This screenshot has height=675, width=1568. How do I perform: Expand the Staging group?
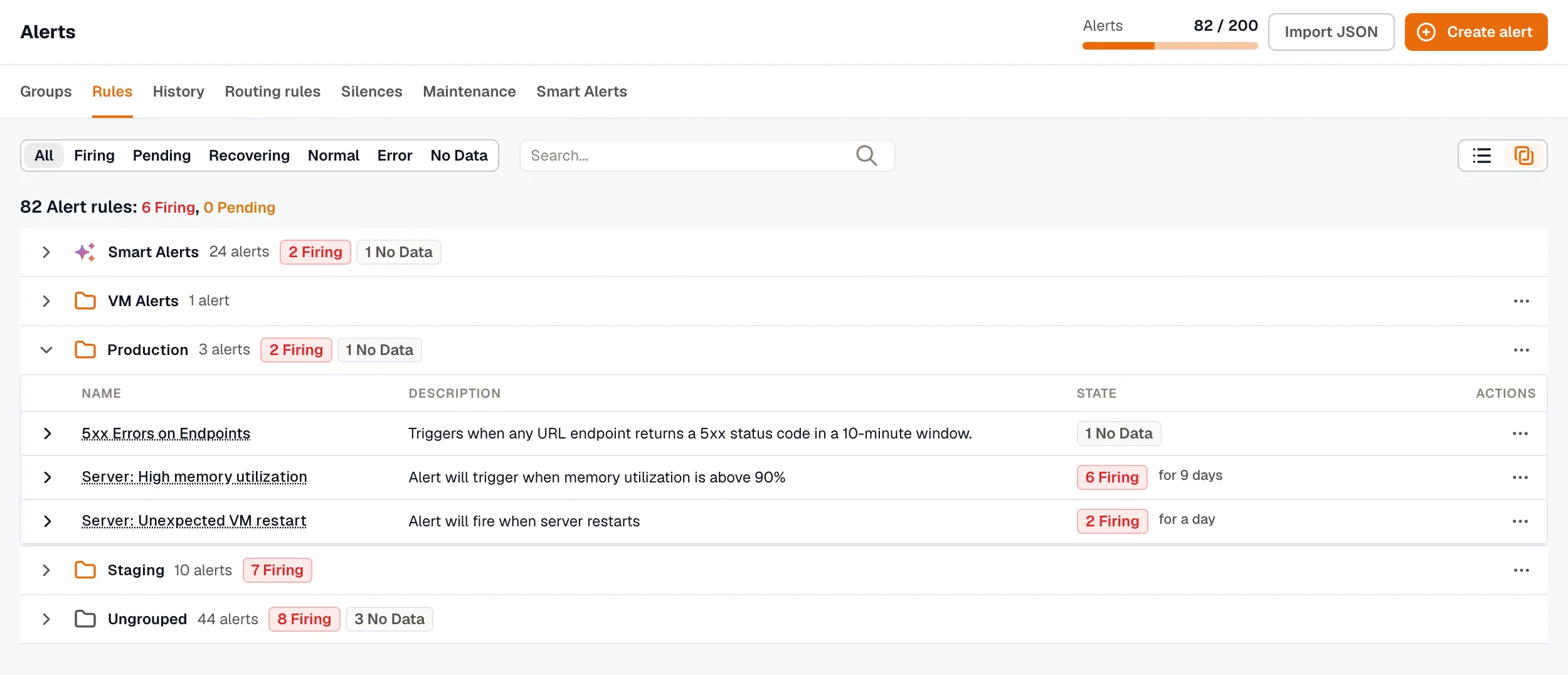coord(46,570)
